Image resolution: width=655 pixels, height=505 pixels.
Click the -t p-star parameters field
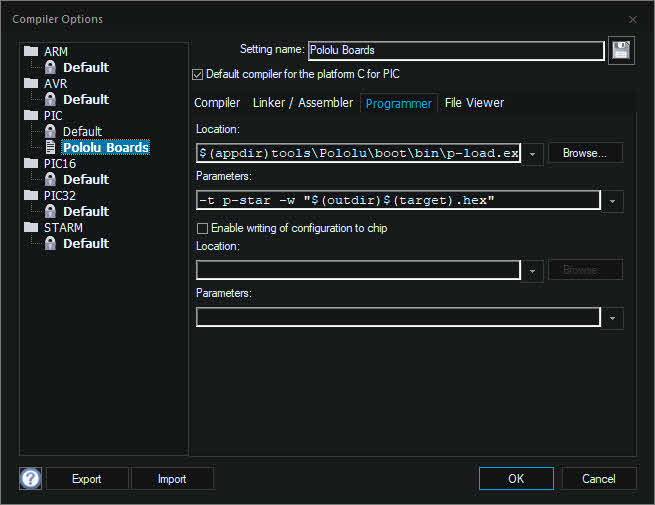tap(398, 200)
